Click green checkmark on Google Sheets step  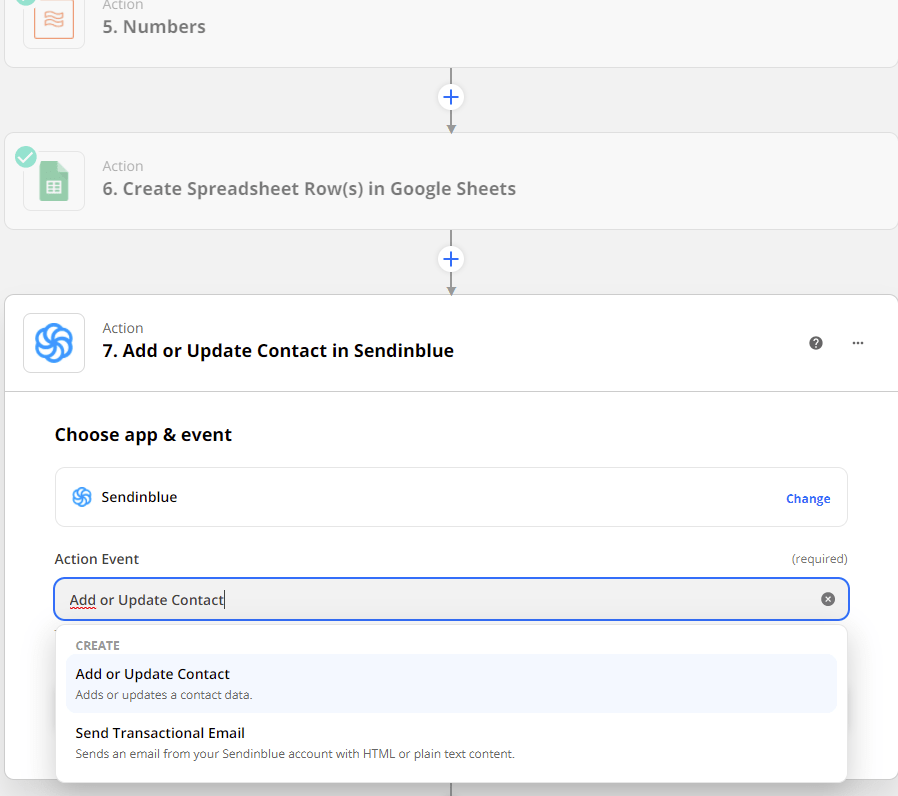pos(26,157)
